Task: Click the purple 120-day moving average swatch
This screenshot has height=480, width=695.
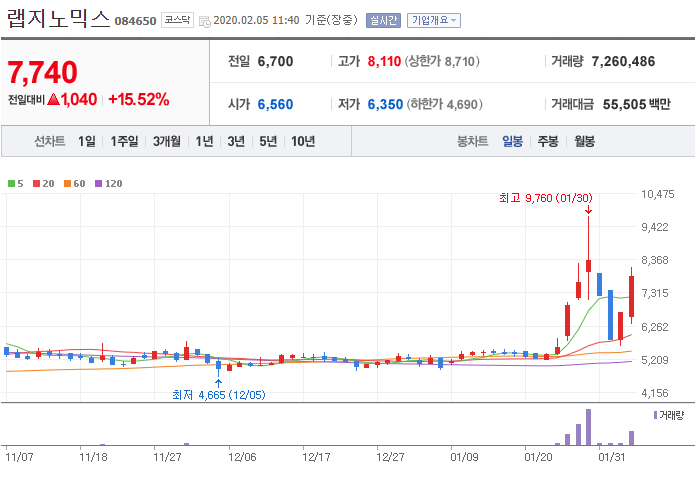Action: pos(99,183)
